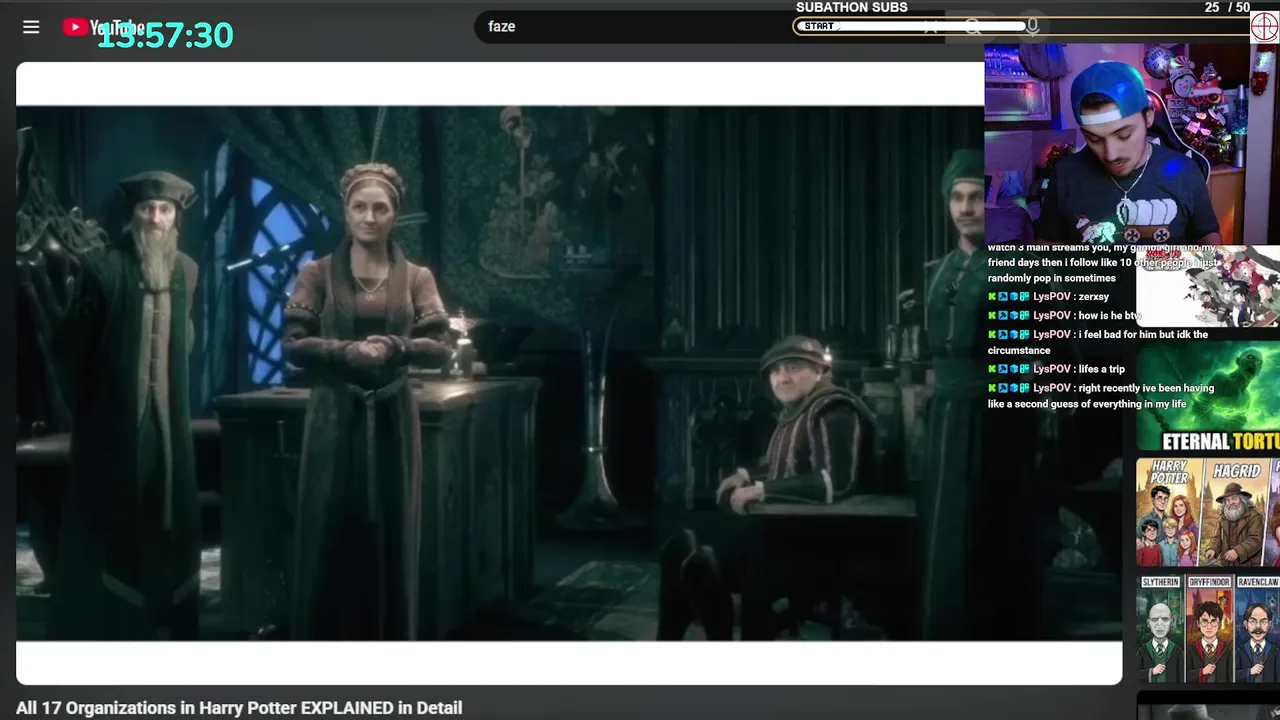Click the 'SUBATHON SUBS' overlay label
Viewport: 1280px width, 720px height.
[x=852, y=8]
